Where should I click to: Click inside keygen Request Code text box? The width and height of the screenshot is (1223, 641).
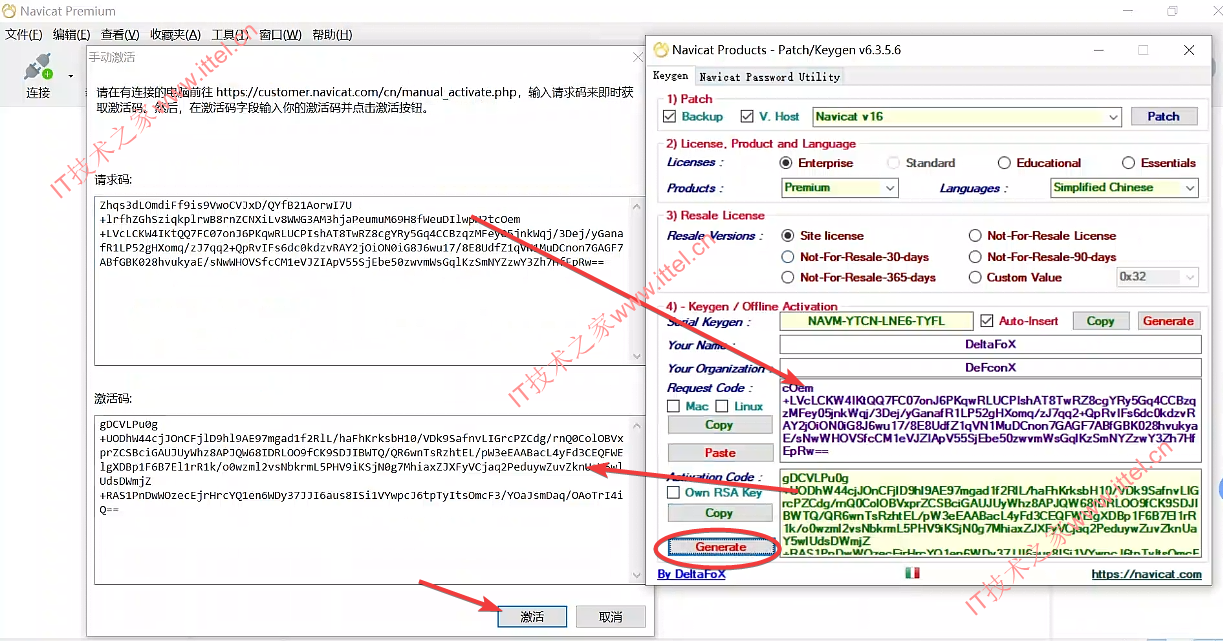tap(990, 421)
